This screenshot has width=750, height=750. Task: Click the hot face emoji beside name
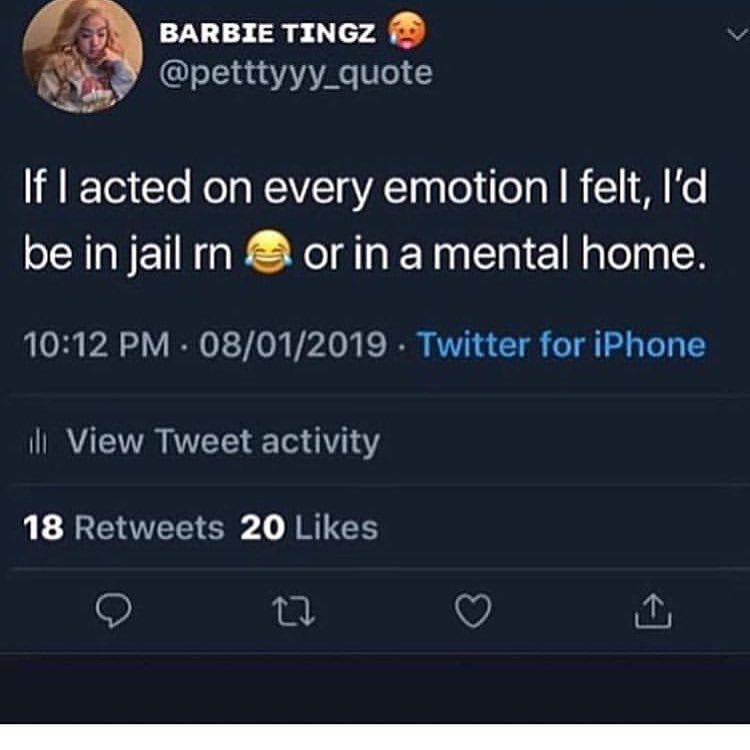click(x=406, y=31)
